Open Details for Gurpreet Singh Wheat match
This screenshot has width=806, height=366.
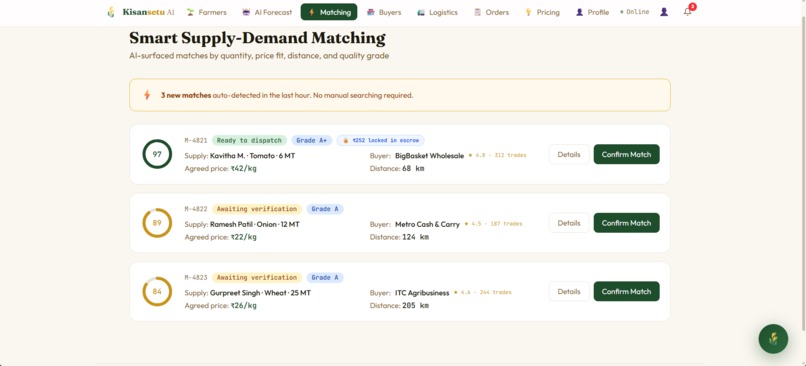[569, 291]
